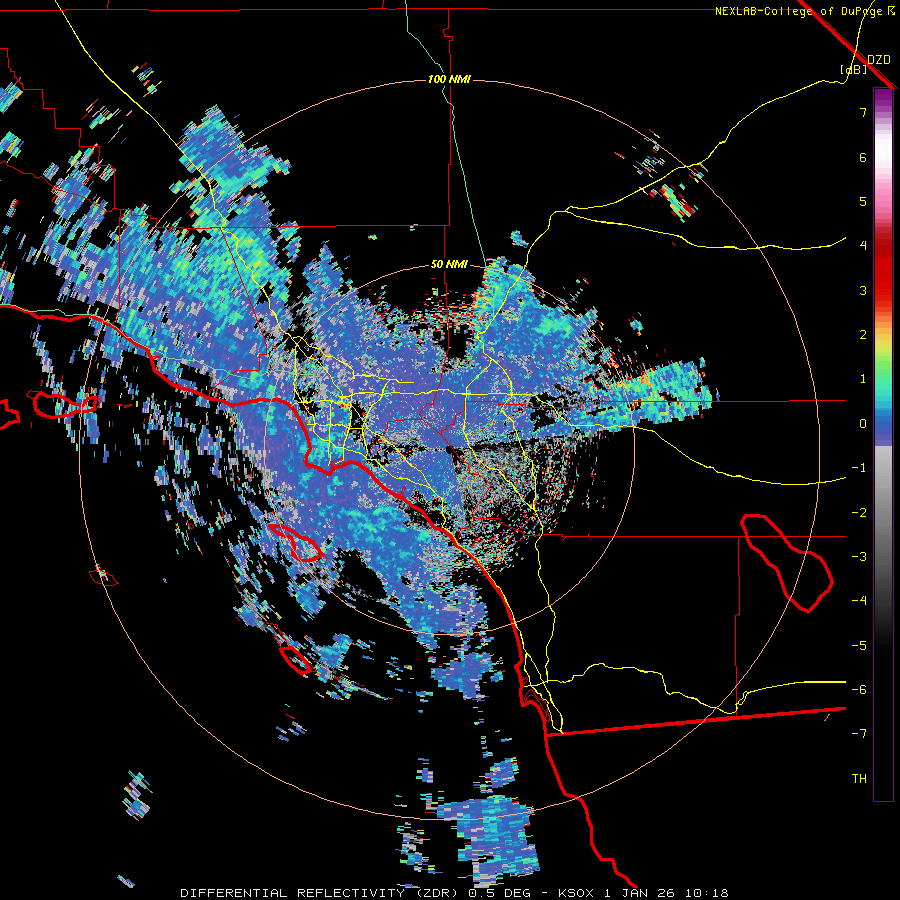Image resolution: width=900 pixels, height=900 pixels.
Task: Click the ZDR color scale bar
Action: click(x=883, y=444)
